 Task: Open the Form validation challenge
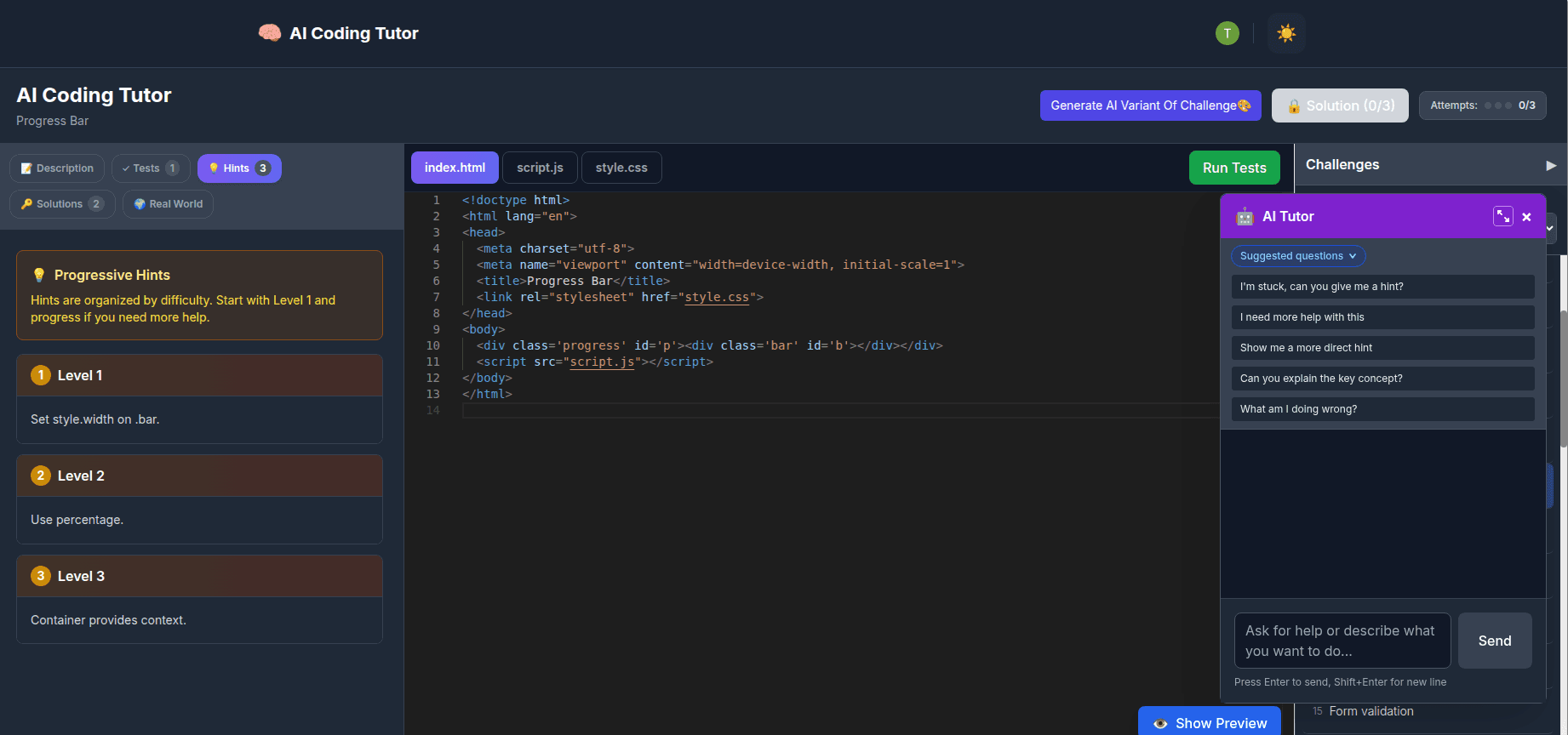1371,711
